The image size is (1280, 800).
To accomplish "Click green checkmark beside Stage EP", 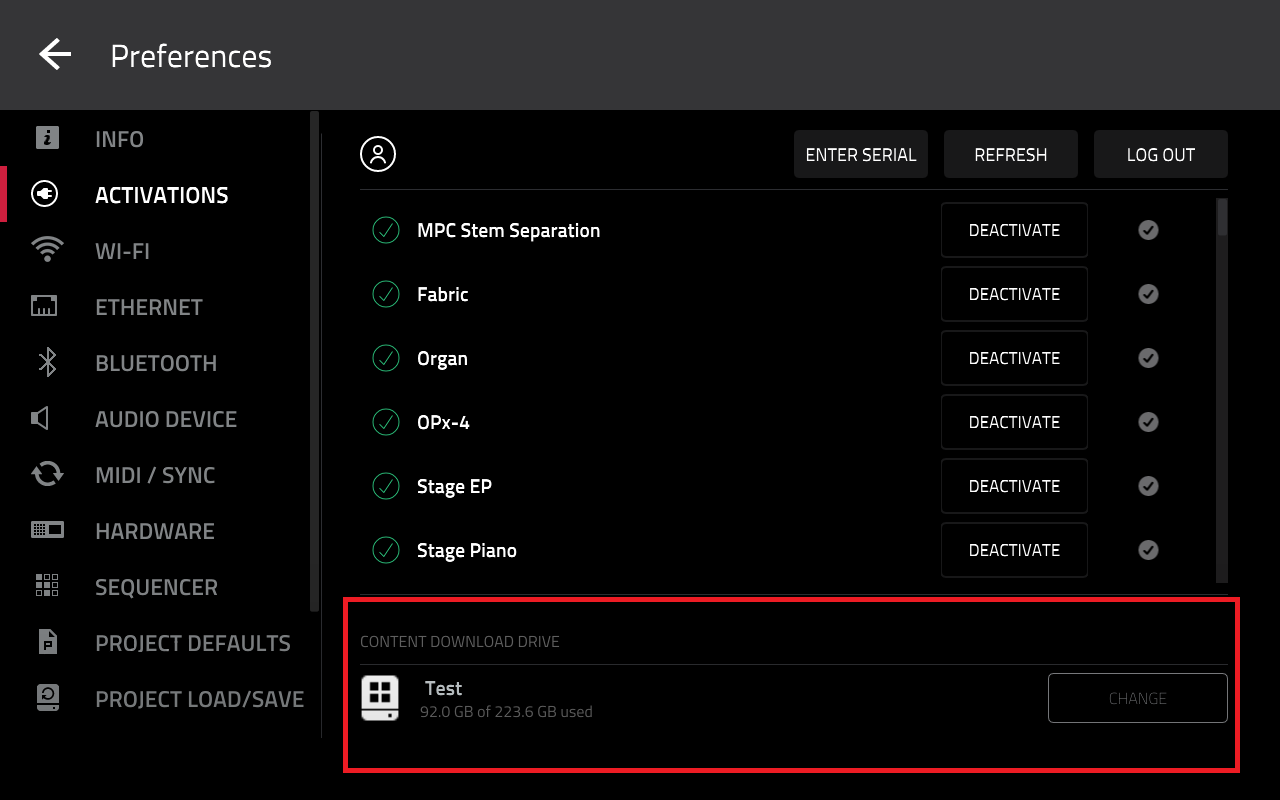I will click(386, 486).
